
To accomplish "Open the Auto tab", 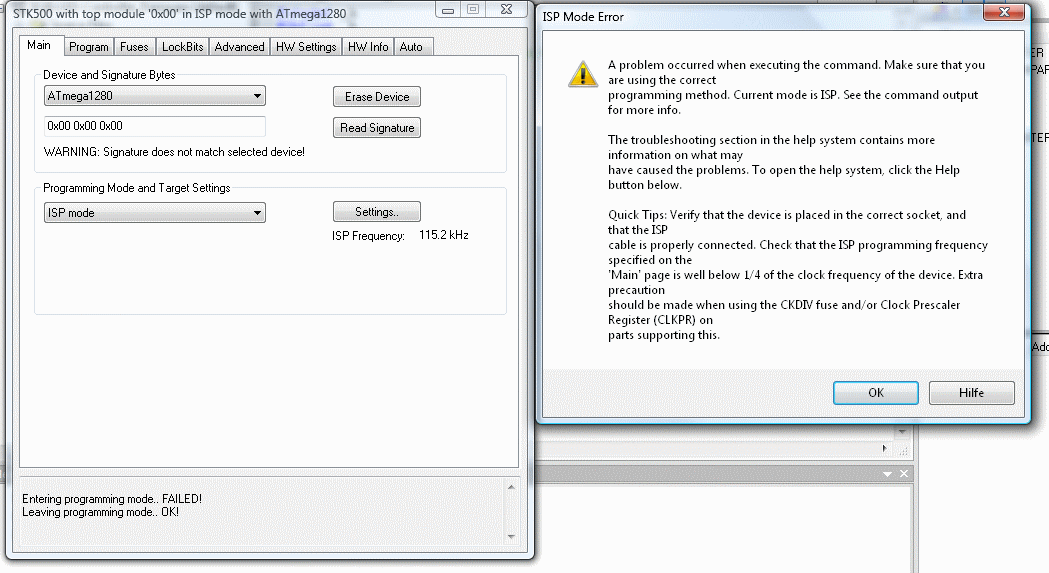I will pyautogui.click(x=411, y=47).
